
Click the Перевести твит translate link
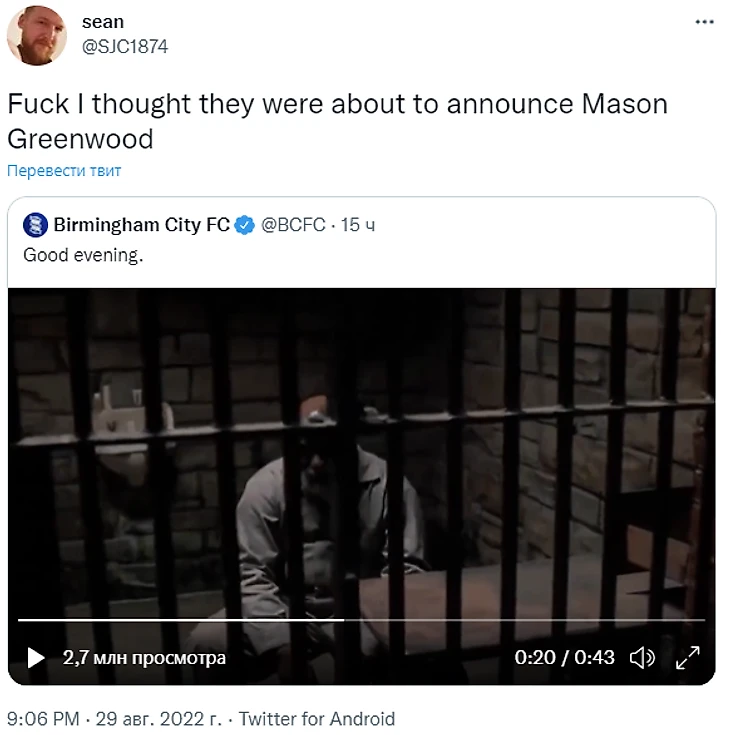tap(64, 171)
